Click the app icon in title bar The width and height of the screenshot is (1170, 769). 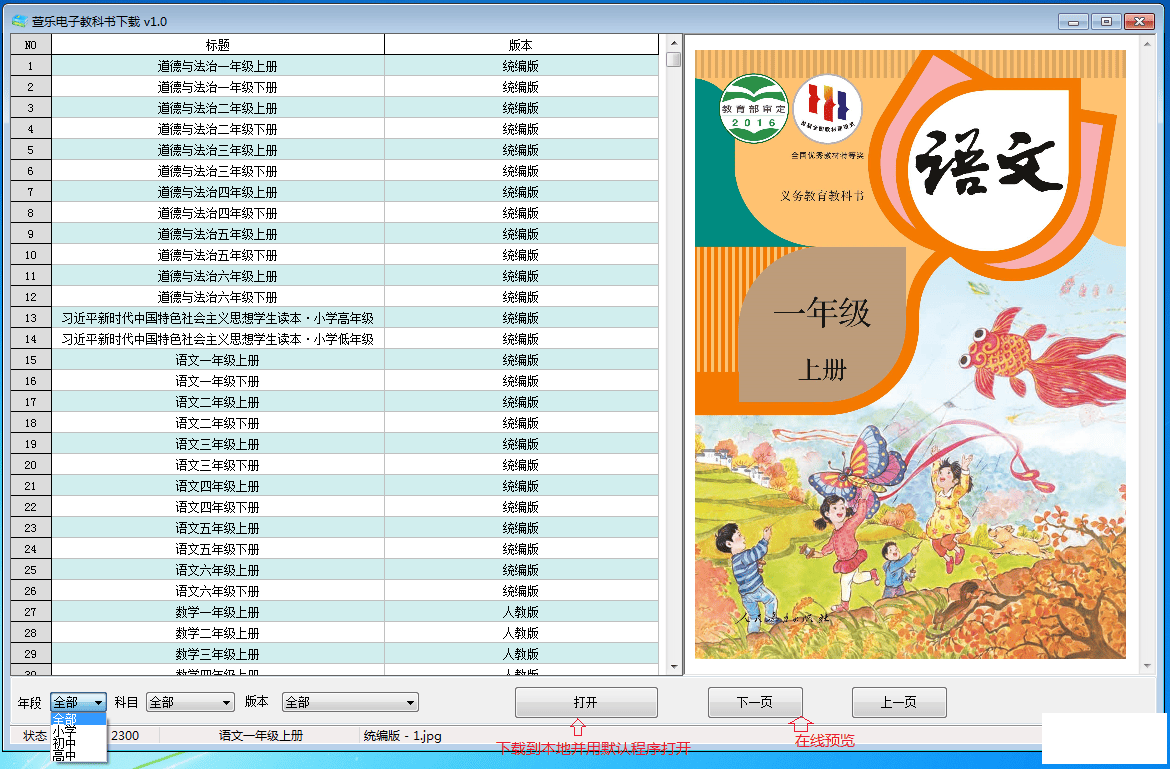click(19, 22)
